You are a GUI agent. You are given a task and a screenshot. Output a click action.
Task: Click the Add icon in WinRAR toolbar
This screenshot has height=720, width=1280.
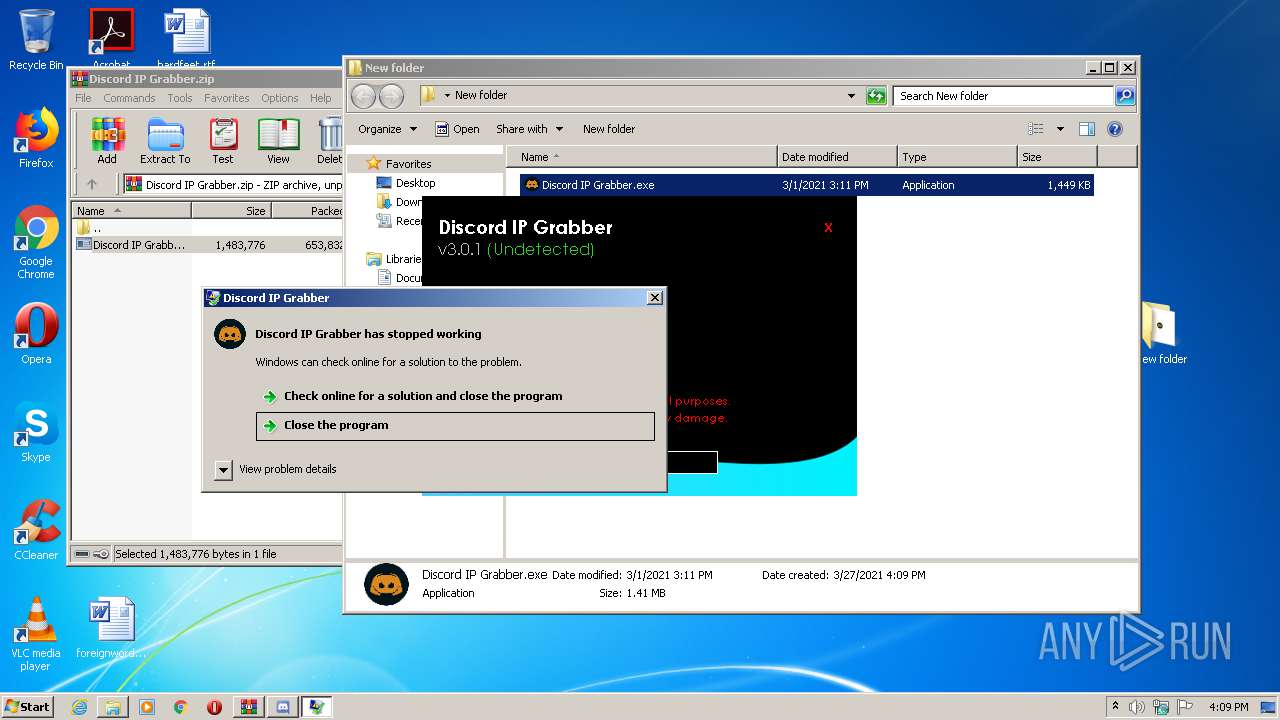[x=107, y=140]
